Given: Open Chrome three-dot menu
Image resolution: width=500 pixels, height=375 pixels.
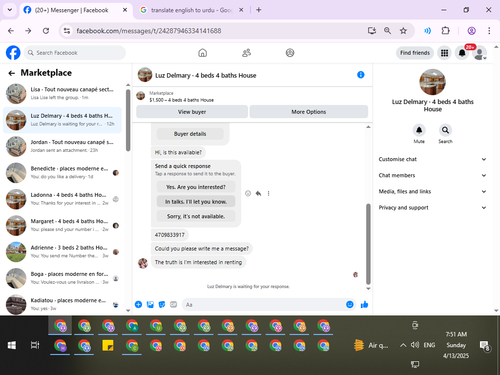Looking at the screenshot, I should pos(489,31).
